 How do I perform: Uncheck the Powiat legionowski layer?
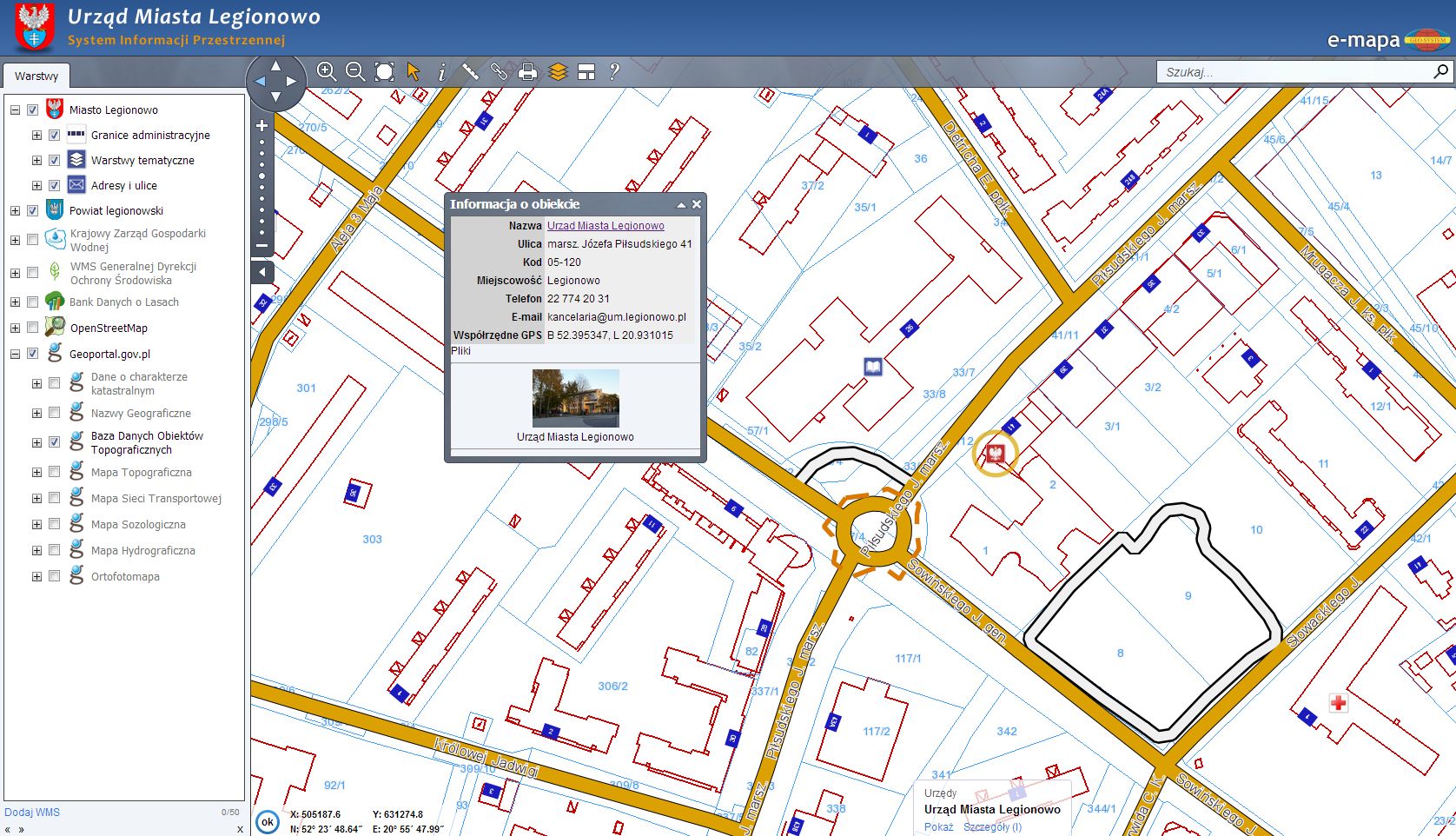pos(32,211)
